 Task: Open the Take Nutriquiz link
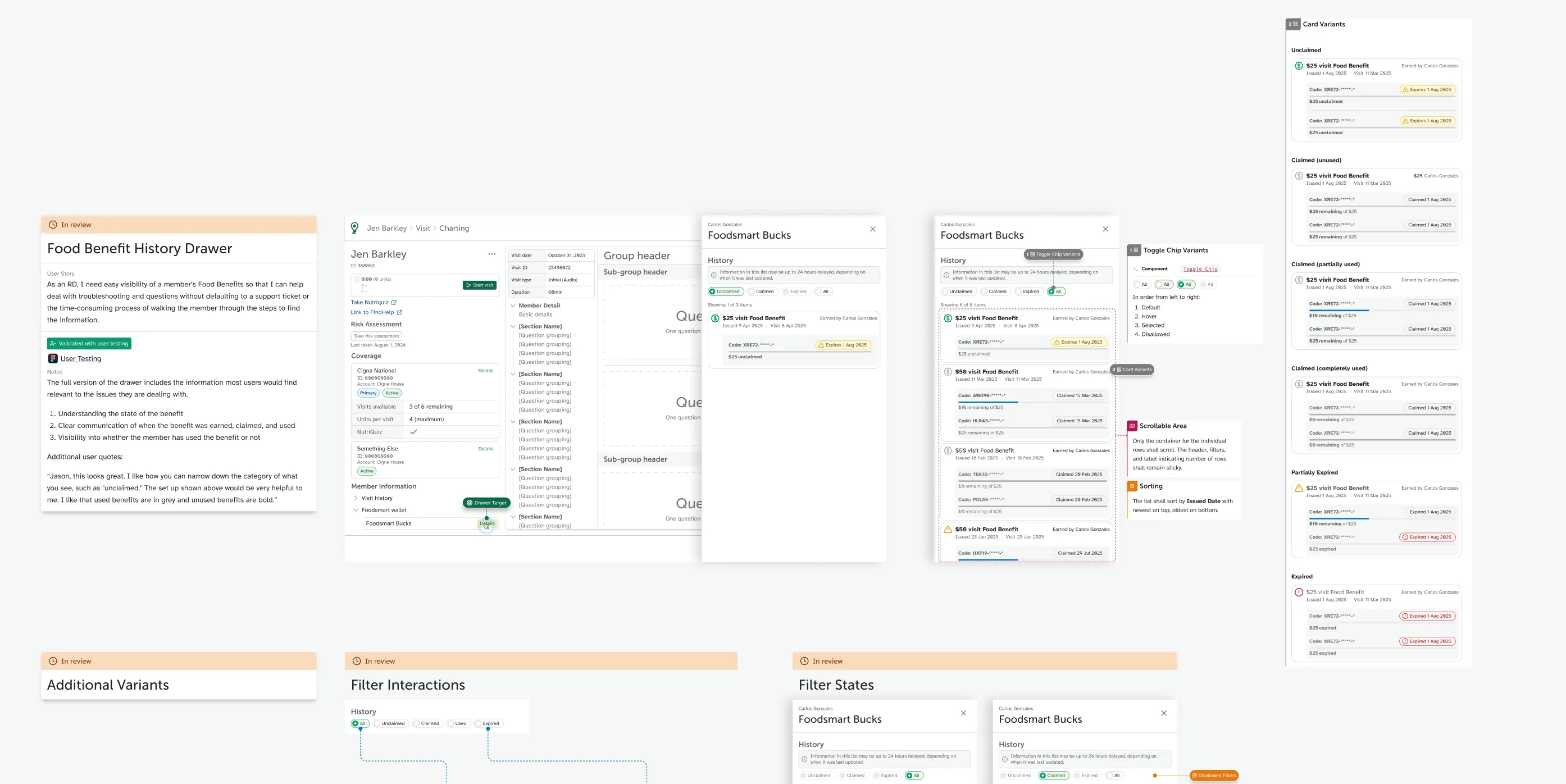pyautogui.click(x=369, y=302)
